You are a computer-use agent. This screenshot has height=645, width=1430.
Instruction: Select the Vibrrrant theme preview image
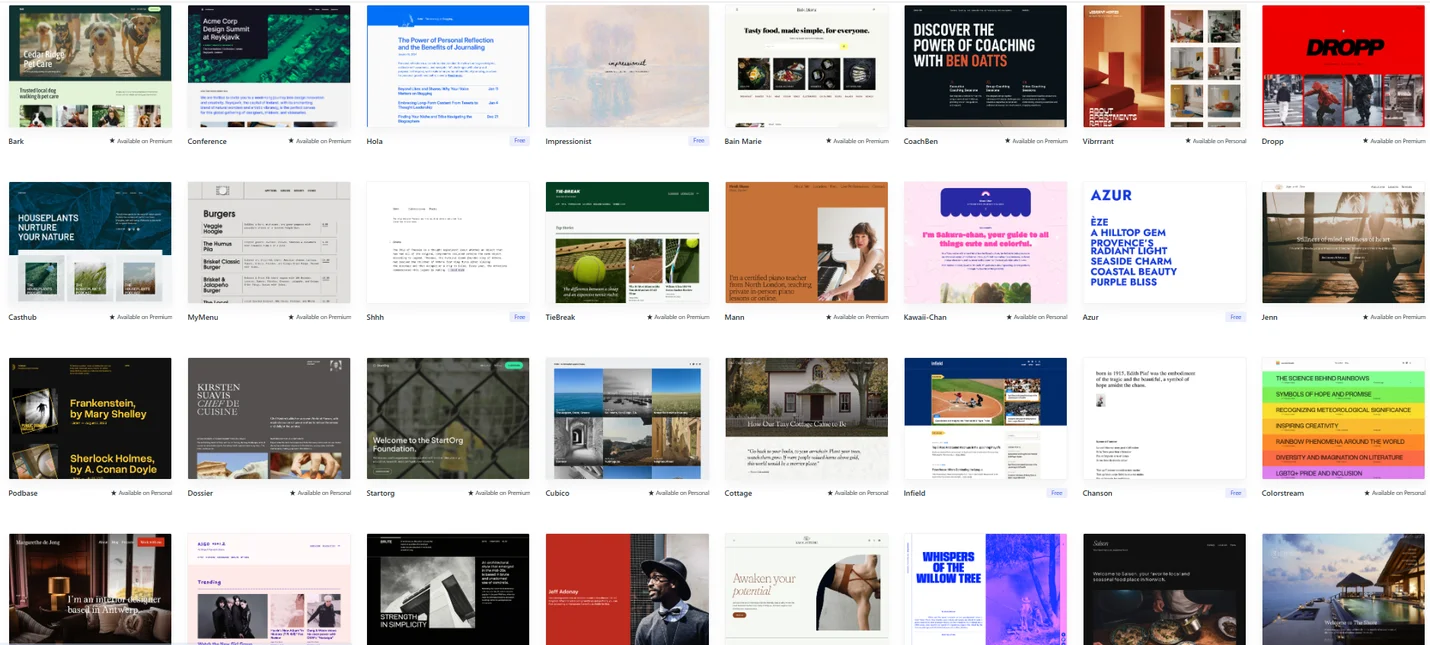coord(1164,66)
